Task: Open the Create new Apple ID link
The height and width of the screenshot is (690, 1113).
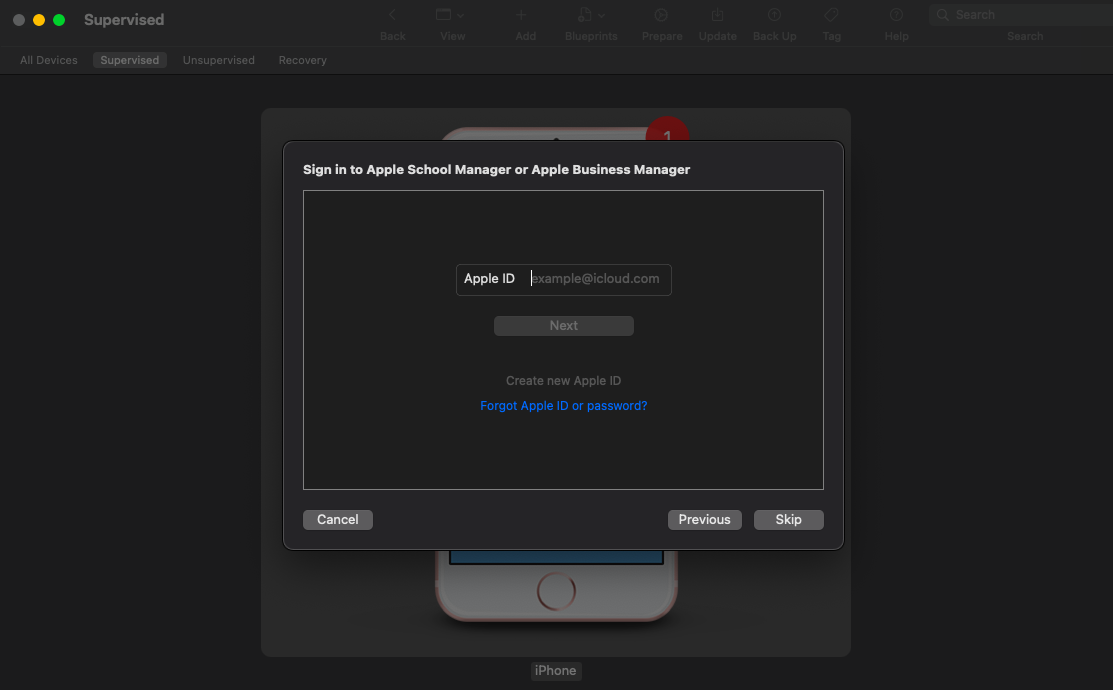Action: click(564, 381)
